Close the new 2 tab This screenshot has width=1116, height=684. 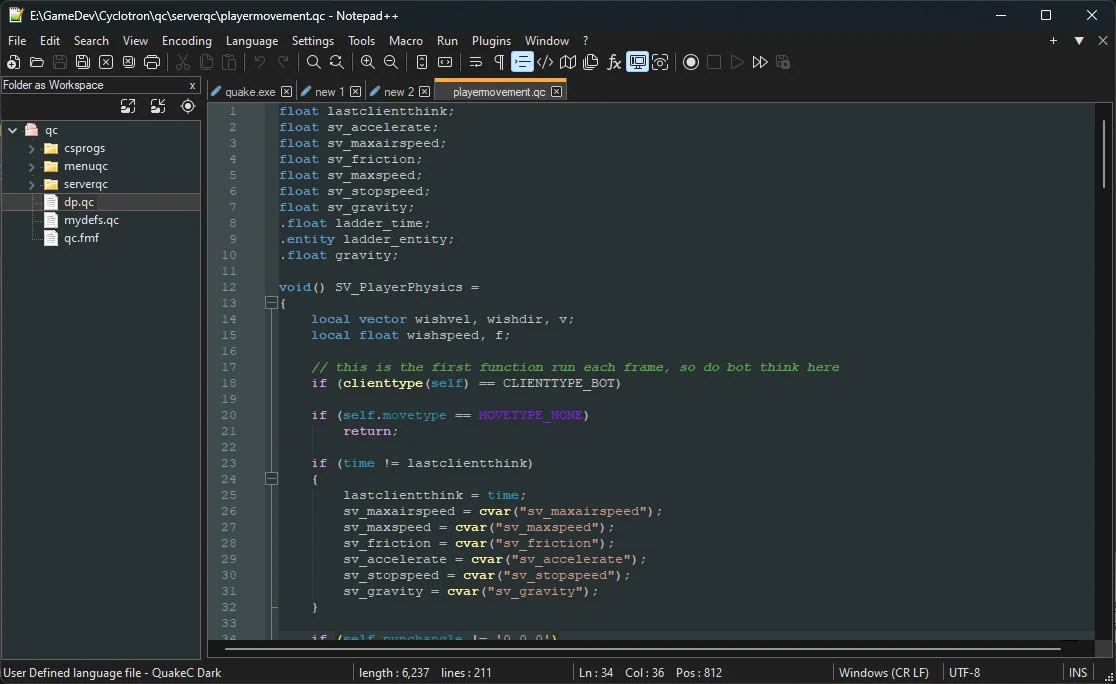click(425, 92)
